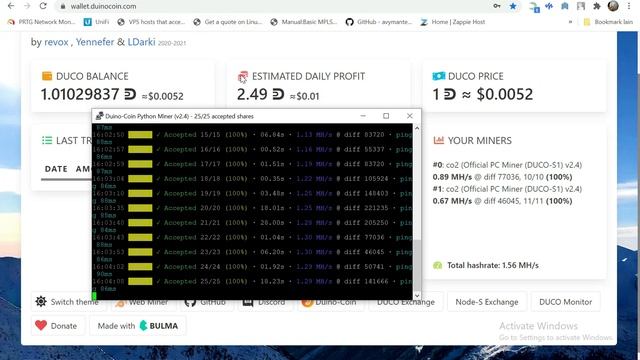Screen dimensions: 640x360
Task: Open the UniFi bookmark
Action: (97, 22)
